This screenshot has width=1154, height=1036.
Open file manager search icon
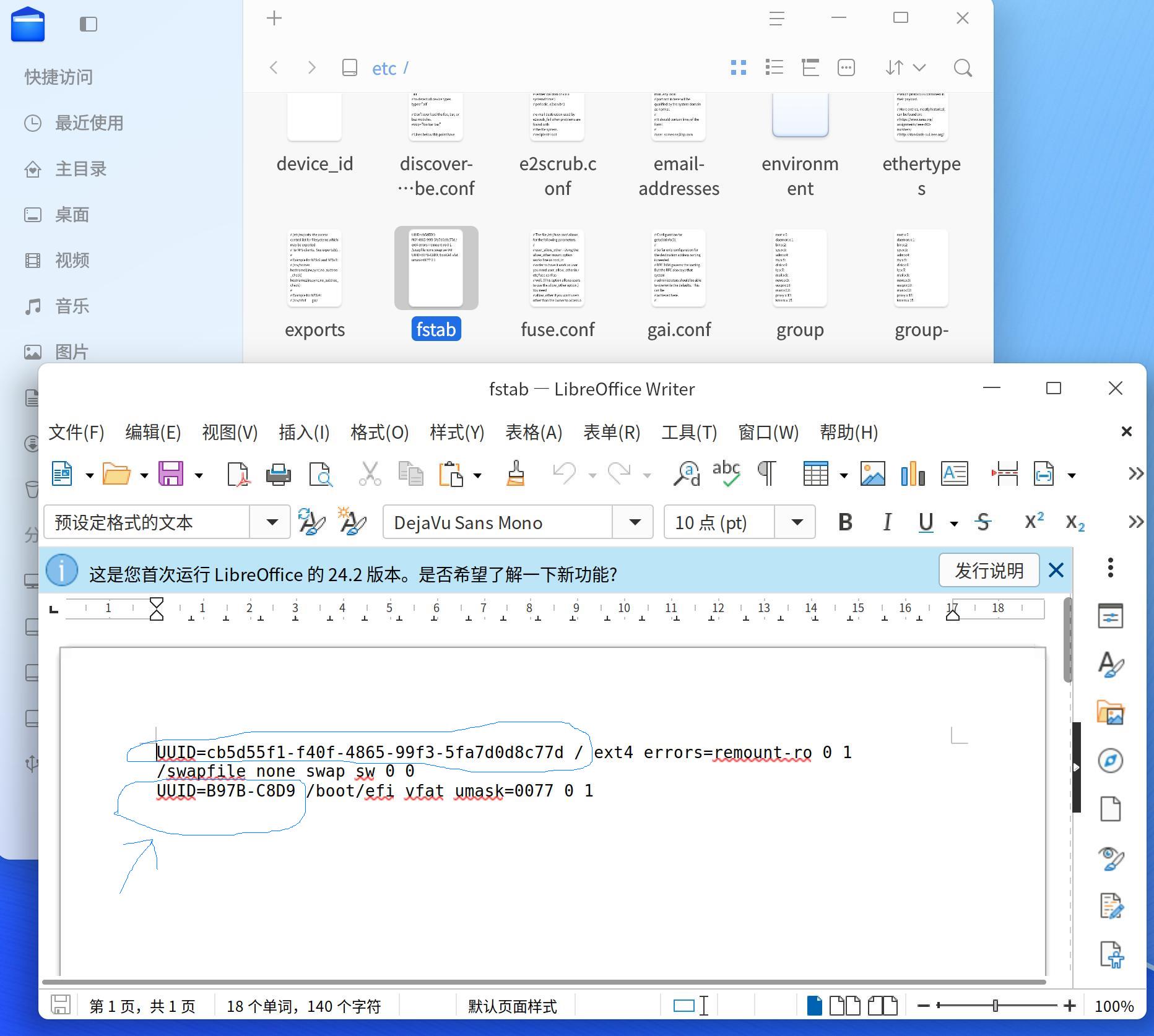pyautogui.click(x=963, y=68)
